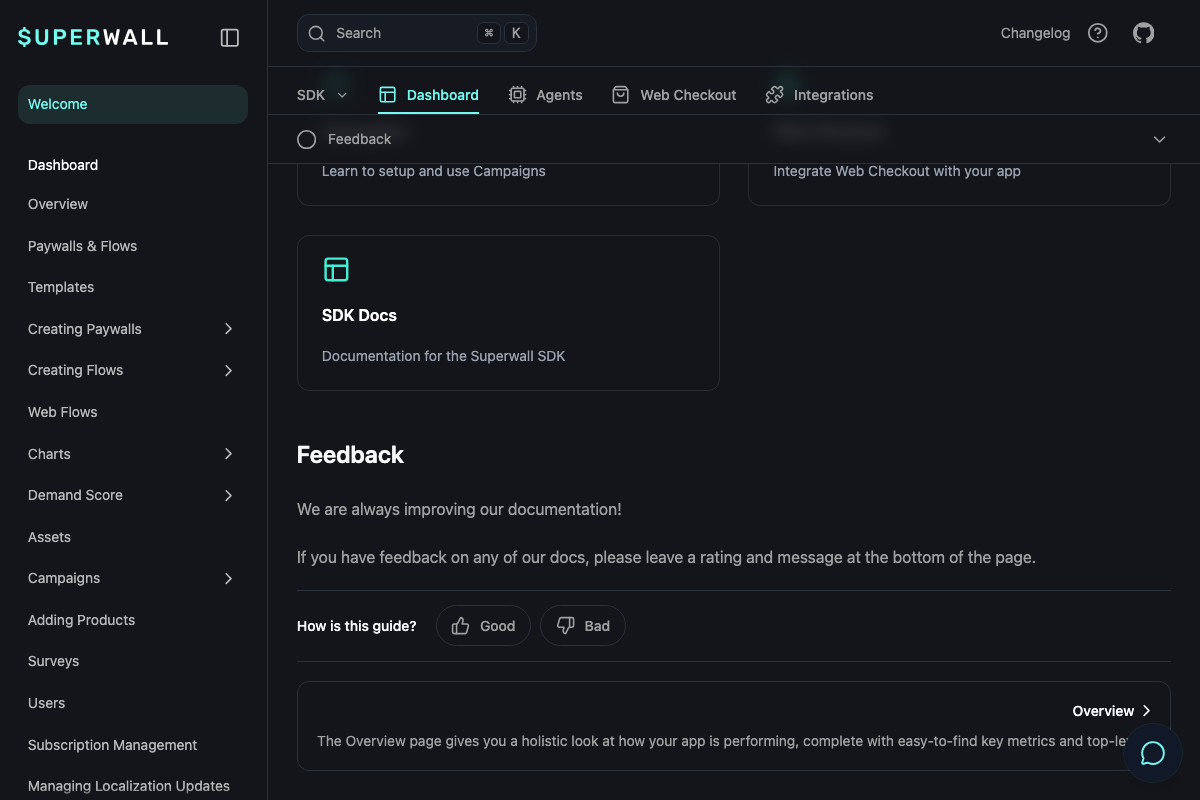Expand Charts section chevron
Viewport: 1200px width, 800px height.
click(x=228, y=454)
